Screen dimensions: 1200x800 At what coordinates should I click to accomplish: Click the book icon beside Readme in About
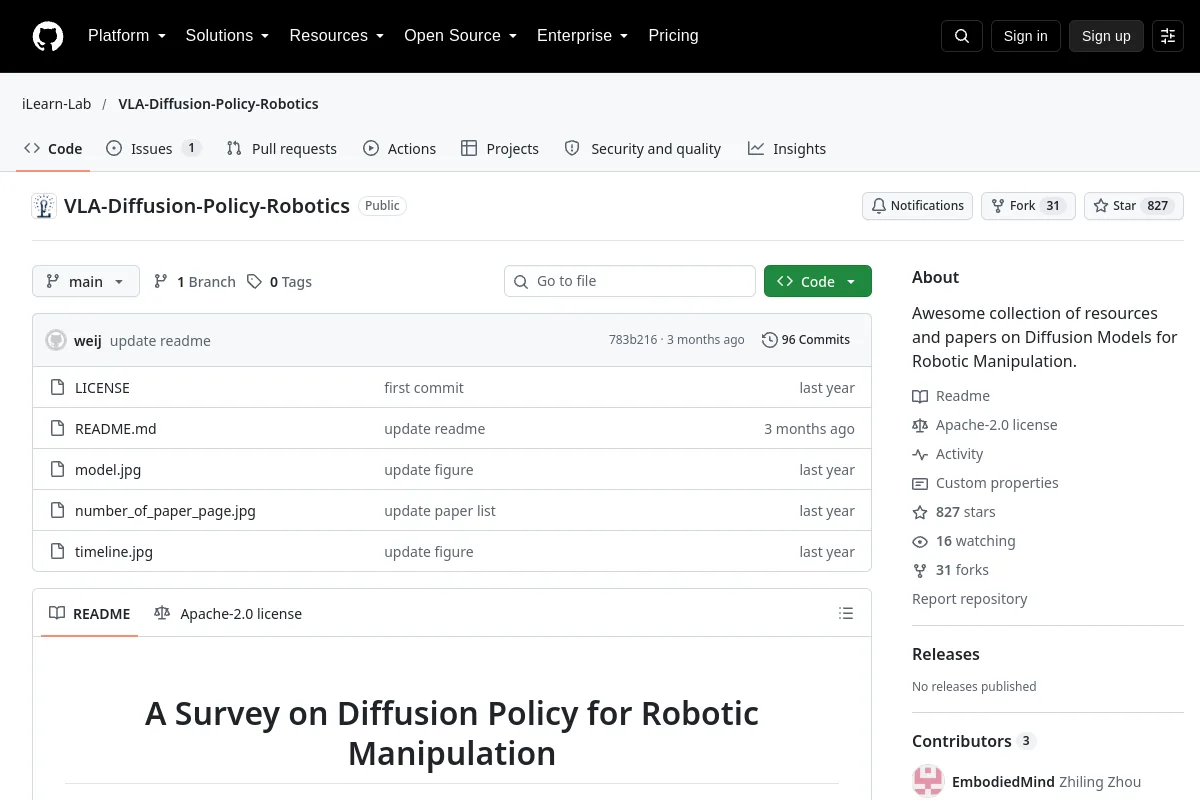(920, 396)
